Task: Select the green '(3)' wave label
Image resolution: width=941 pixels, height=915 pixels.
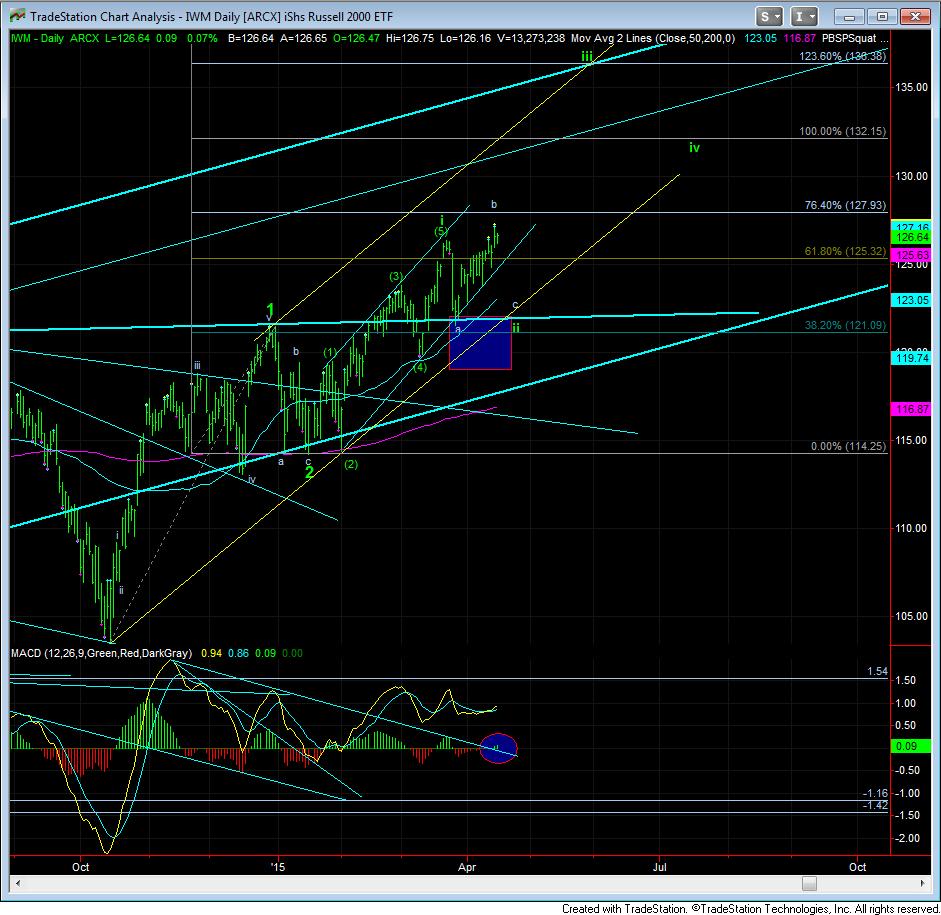Action: (395, 277)
